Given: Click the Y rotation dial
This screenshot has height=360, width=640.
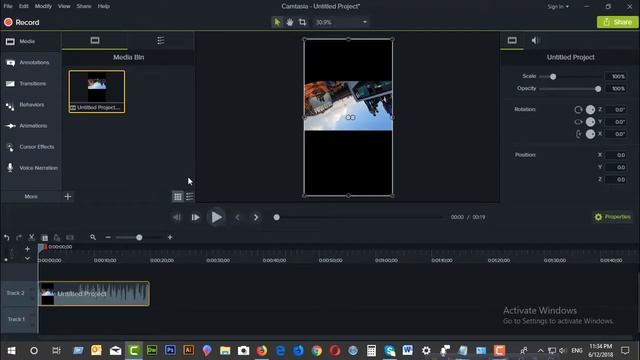Looking at the screenshot, I should [590, 122].
